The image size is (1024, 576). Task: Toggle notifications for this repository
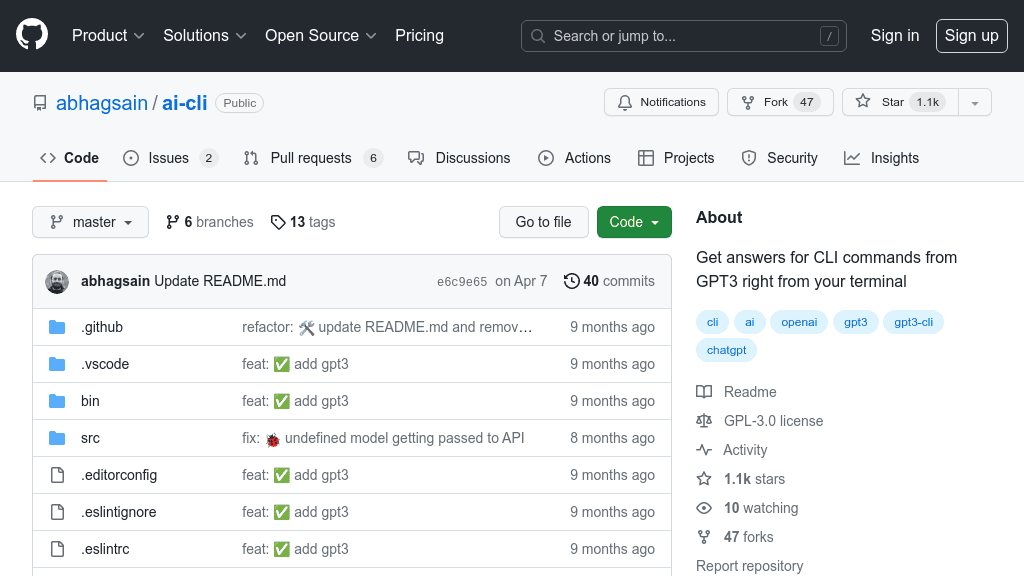click(661, 101)
